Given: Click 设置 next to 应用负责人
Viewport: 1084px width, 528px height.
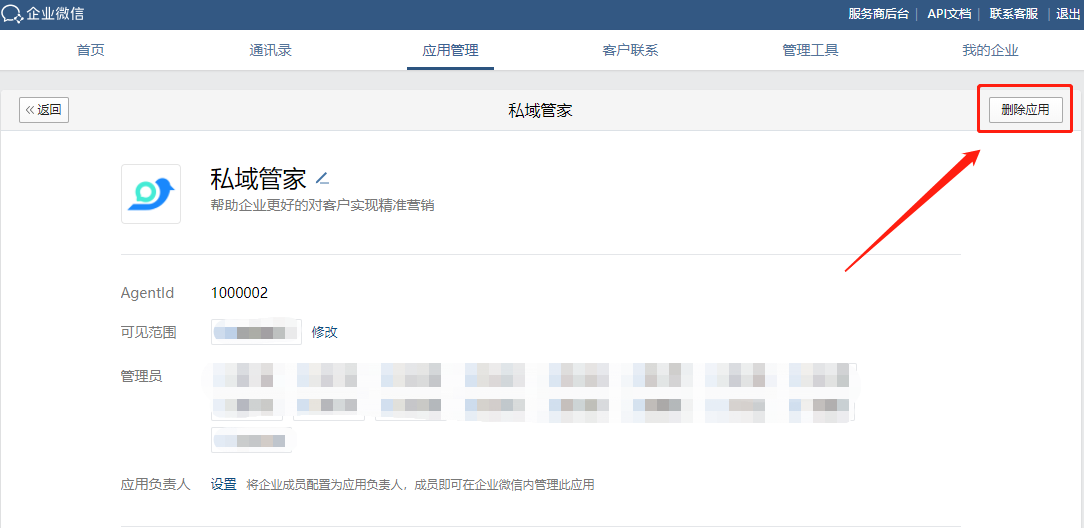Looking at the screenshot, I should pyautogui.click(x=223, y=484).
